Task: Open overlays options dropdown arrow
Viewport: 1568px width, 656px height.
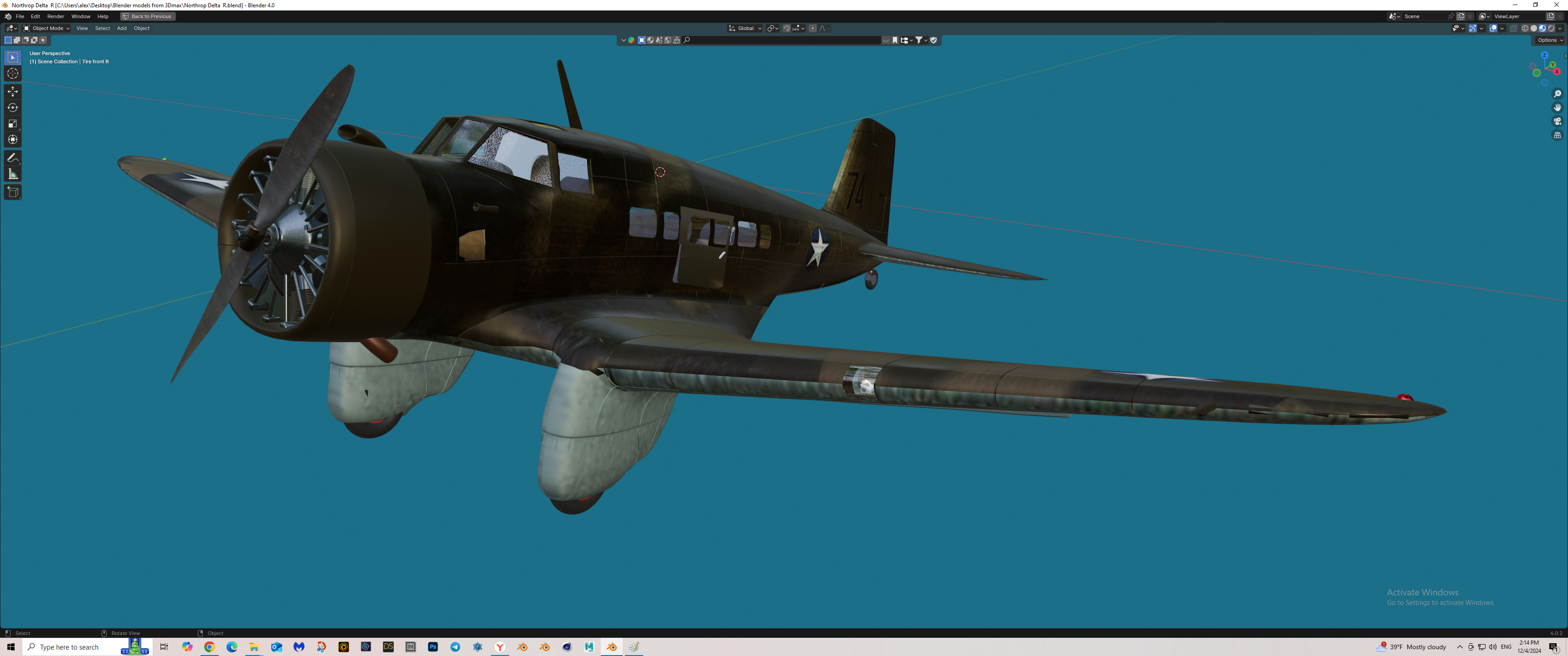Action: tap(1501, 29)
